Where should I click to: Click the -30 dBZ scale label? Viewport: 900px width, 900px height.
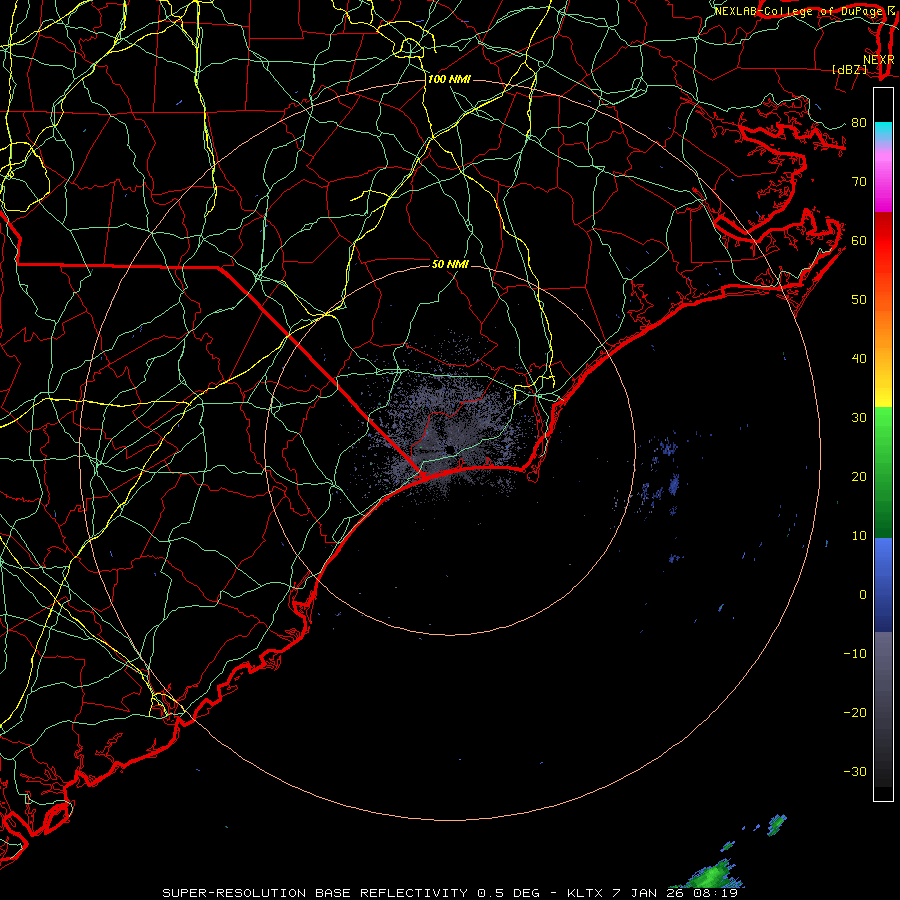[x=855, y=771]
